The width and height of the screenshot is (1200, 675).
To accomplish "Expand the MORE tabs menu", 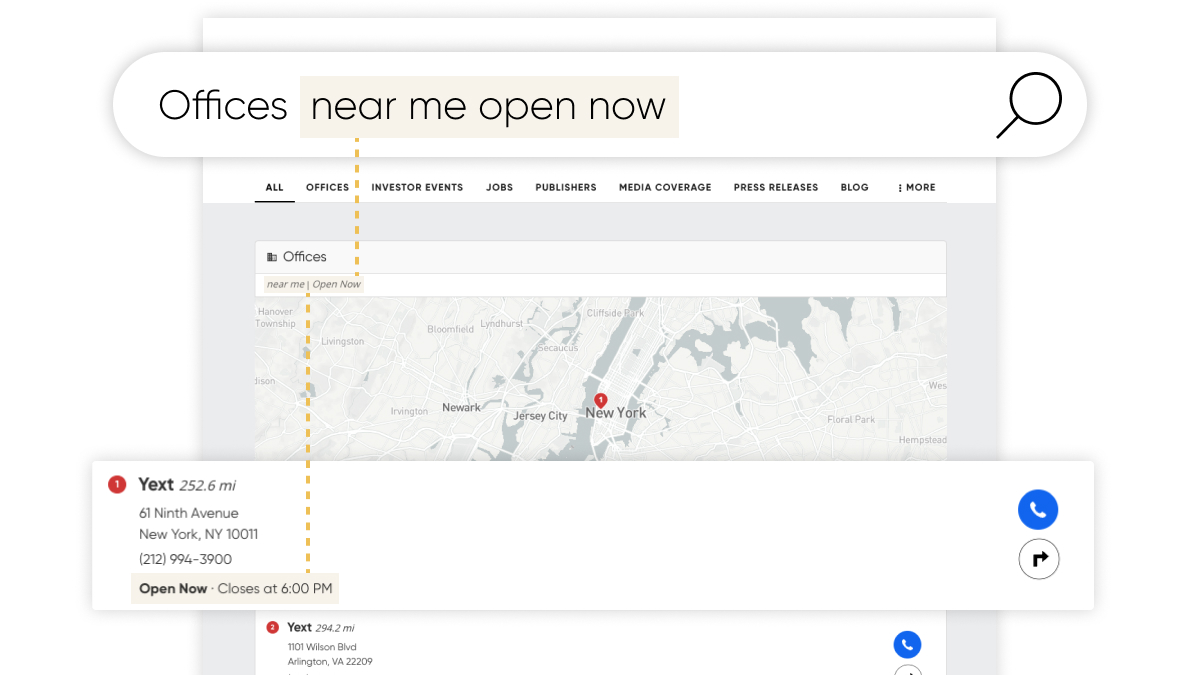I will pos(917,187).
